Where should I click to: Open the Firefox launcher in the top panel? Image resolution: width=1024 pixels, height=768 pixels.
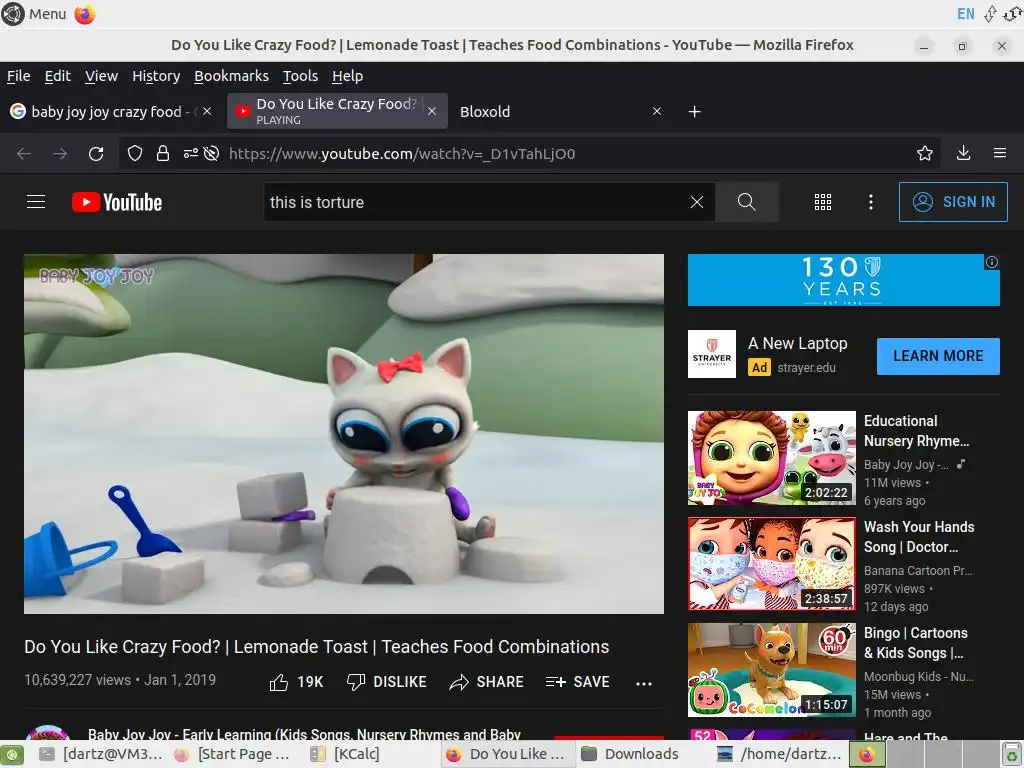(x=85, y=14)
